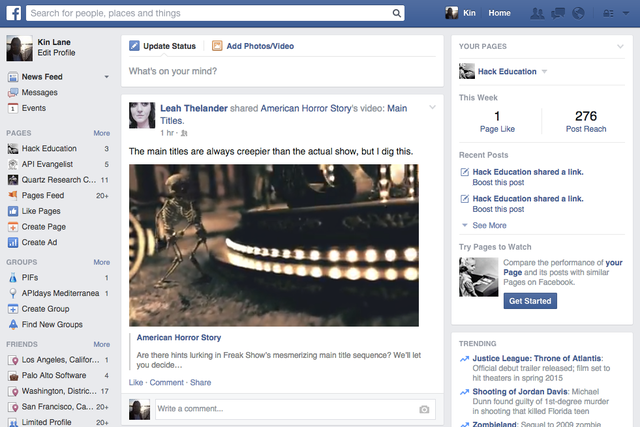
Task: Open the Friend Requests icon
Action: point(537,13)
